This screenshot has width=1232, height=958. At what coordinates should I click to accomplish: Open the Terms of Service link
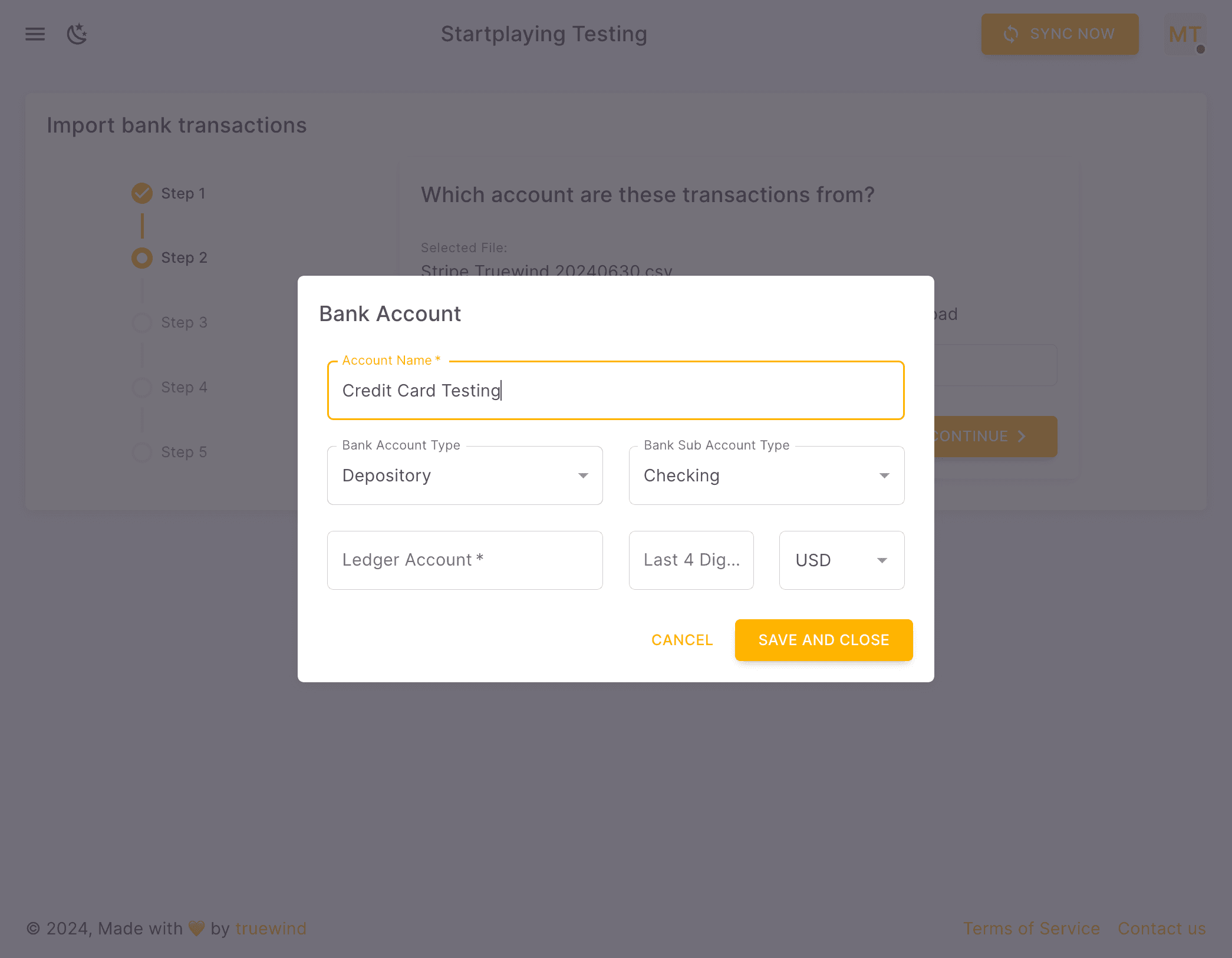(x=1032, y=929)
